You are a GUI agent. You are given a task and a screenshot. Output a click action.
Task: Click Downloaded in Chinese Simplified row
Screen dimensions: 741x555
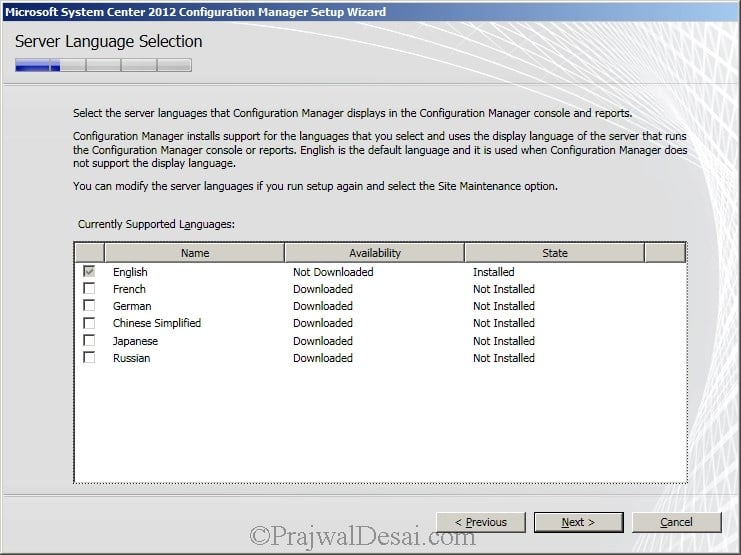323,323
